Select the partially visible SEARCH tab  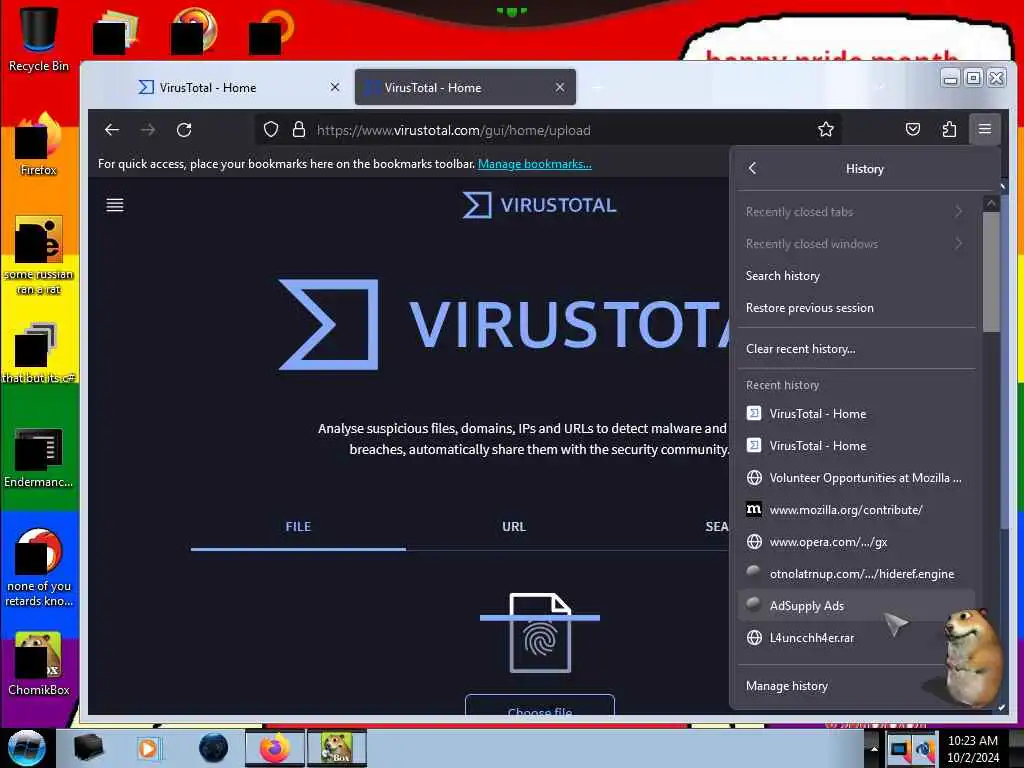click(716, 527)
